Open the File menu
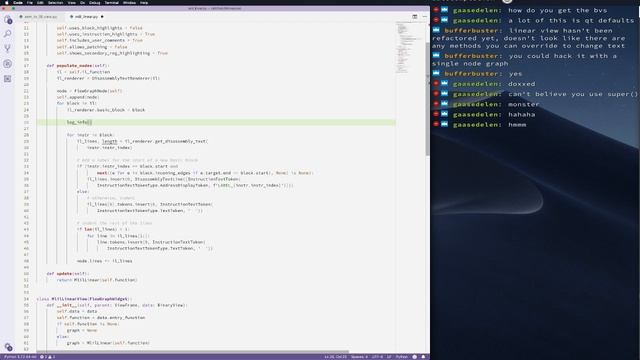 [30, 2]
